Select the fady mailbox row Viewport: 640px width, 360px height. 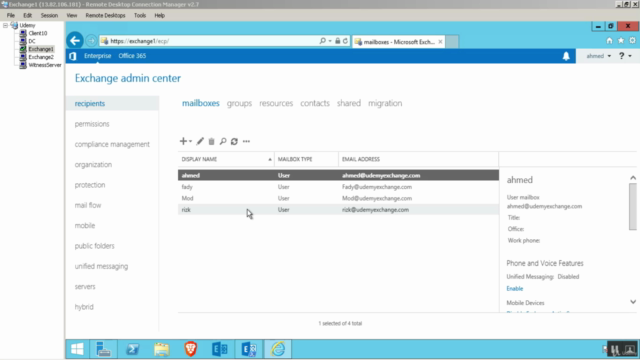click(x=338, y=187)
